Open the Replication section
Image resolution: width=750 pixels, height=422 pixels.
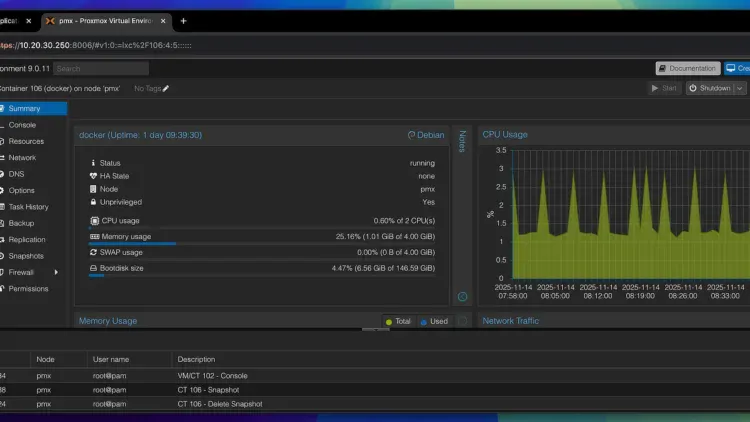point(27,239)
